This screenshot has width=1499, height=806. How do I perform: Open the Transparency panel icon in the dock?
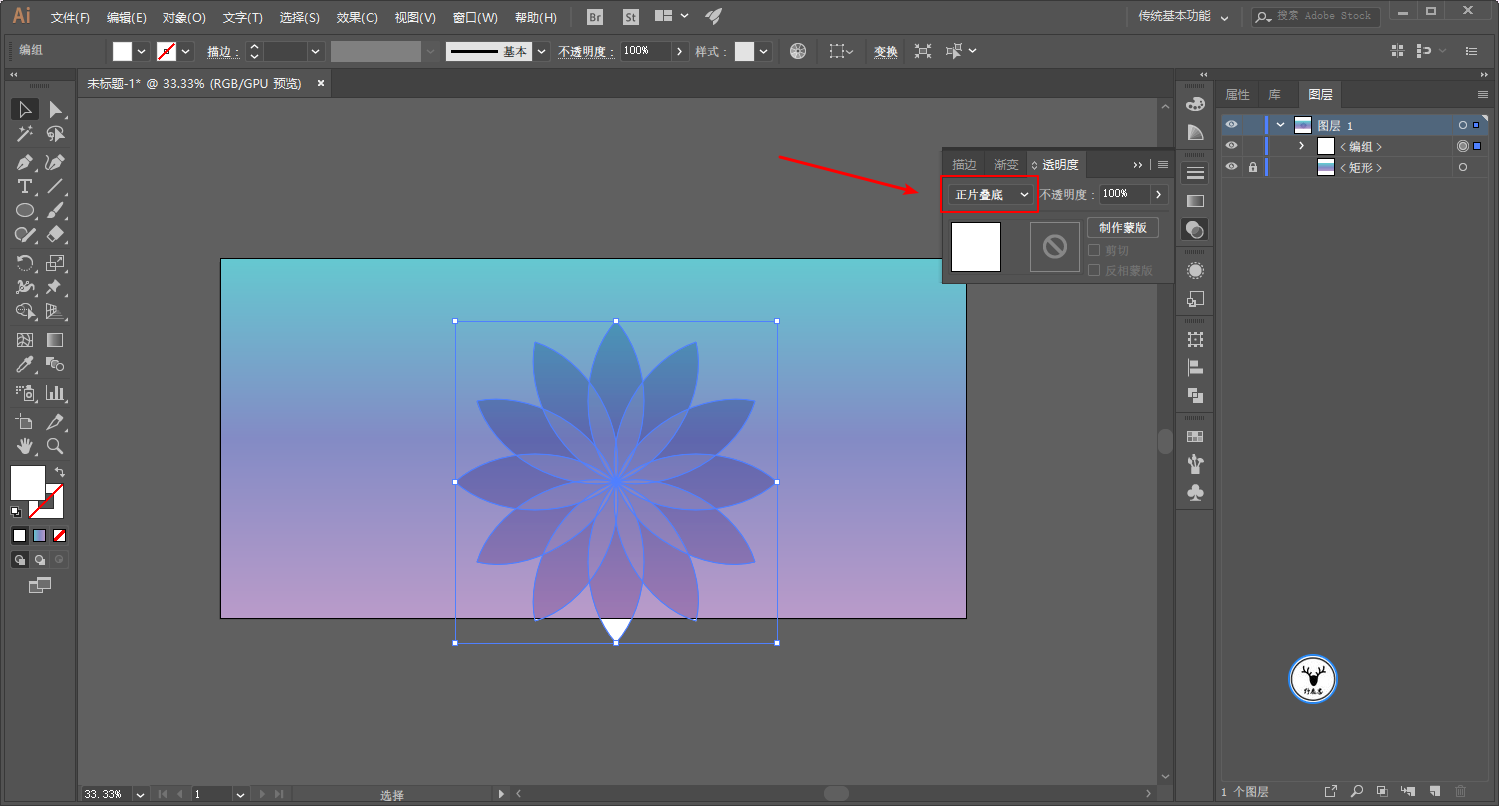[1194, 229]
